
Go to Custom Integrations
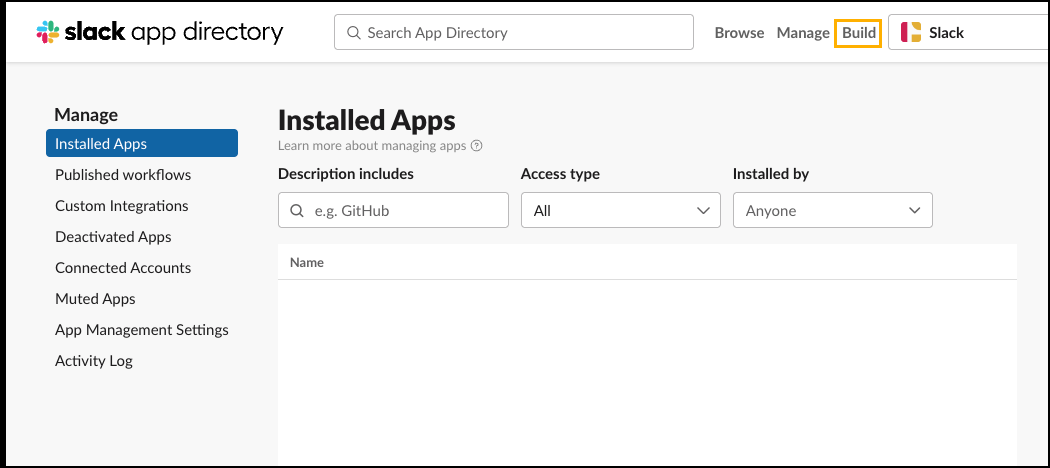tap(122, 206)
